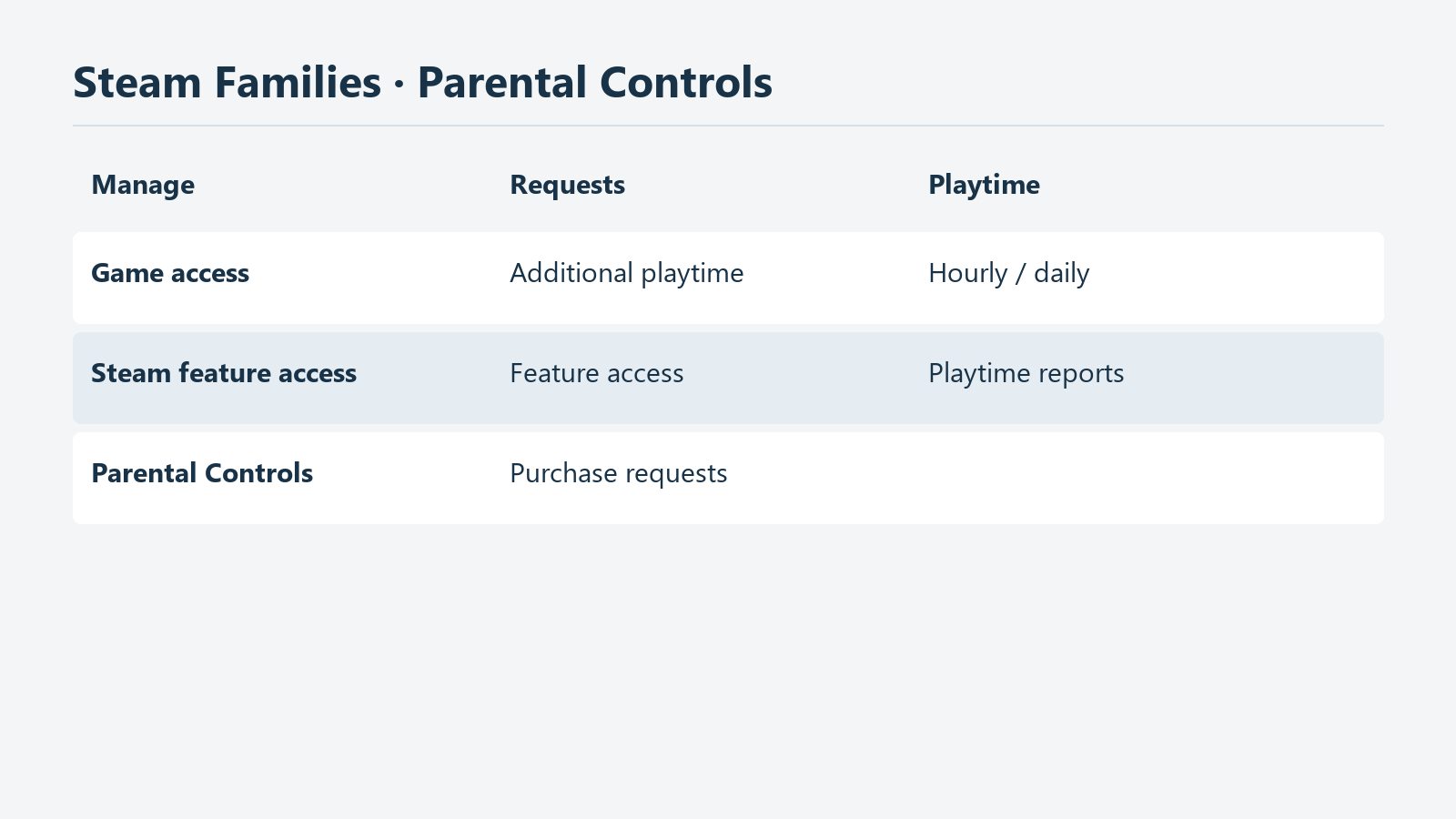The width and height of the screenshot is (1456, 819).
Task: Click the Steam Families · Parental Controls title
Action: (422, 83)
